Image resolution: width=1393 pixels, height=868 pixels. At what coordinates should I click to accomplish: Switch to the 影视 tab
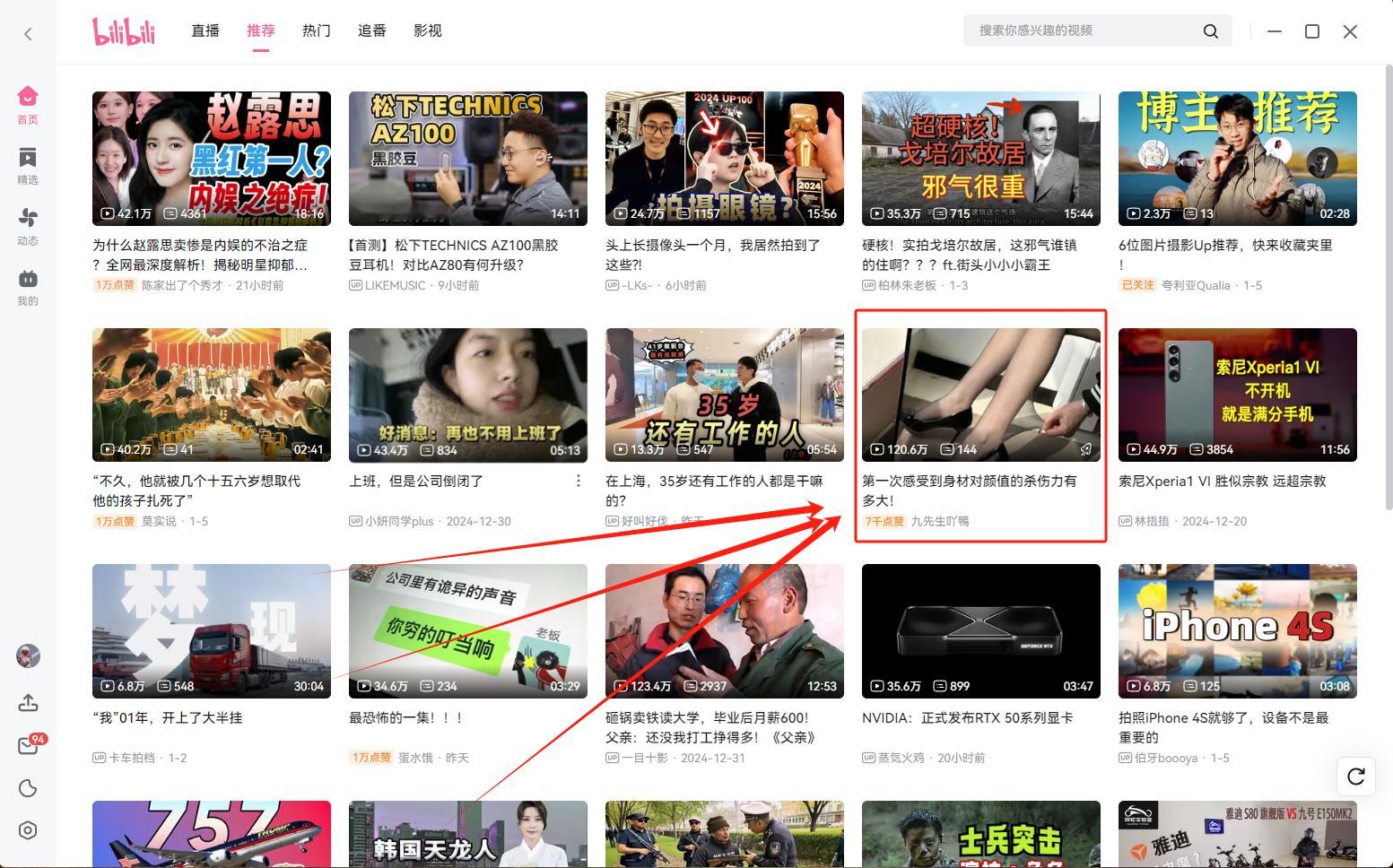coord(428,30)
